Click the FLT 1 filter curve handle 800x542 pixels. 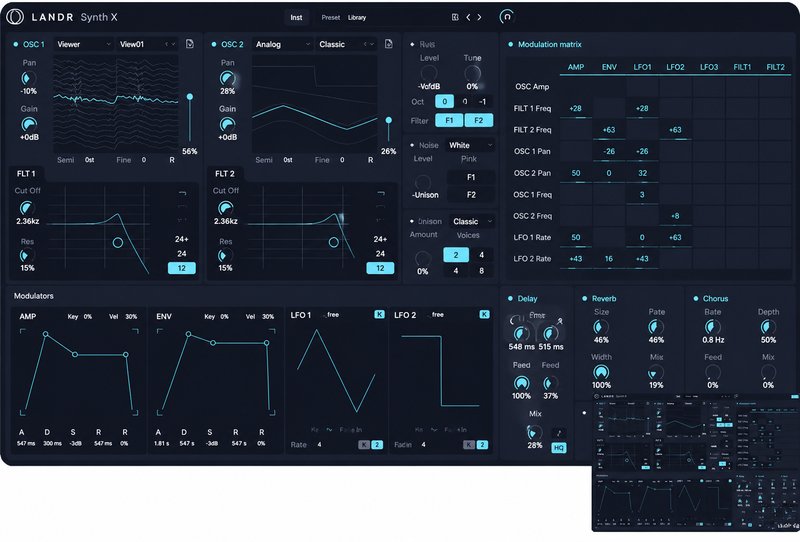117,242
